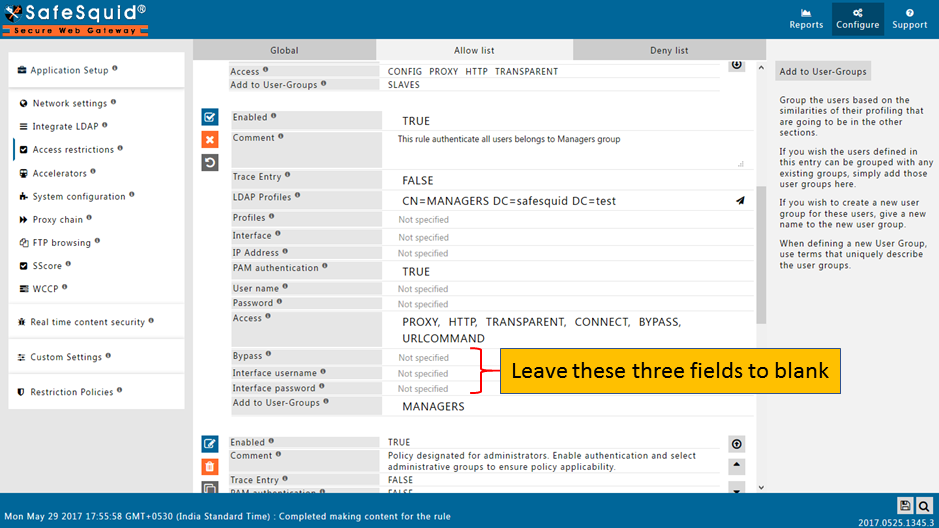Screen dimensions: 939x528
Task: Show info tooltip for User name
Action: (285, 287)
